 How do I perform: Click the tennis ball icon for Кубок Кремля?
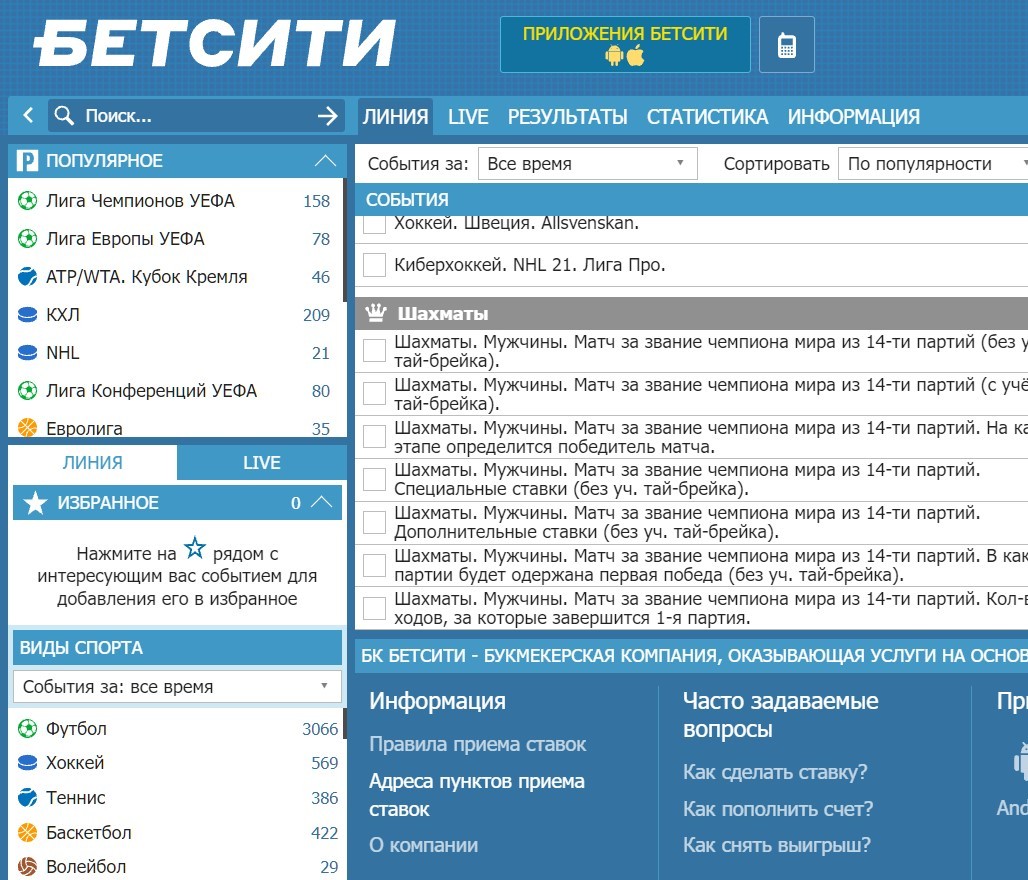point(28,277)
